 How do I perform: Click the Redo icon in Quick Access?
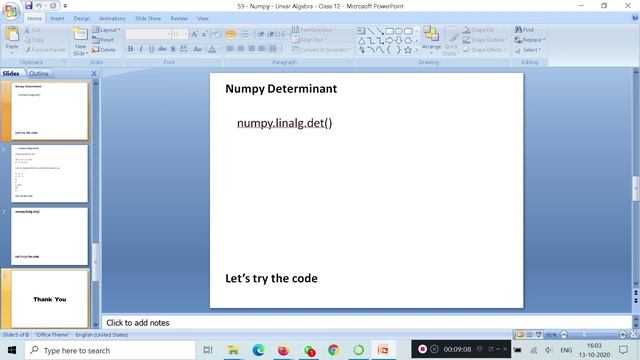[53, 6]
